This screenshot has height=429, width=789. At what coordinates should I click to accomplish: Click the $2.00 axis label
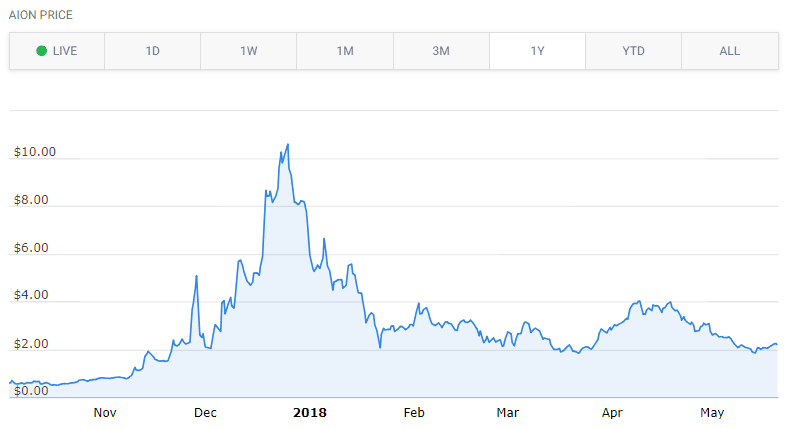[x=31, y=344]
